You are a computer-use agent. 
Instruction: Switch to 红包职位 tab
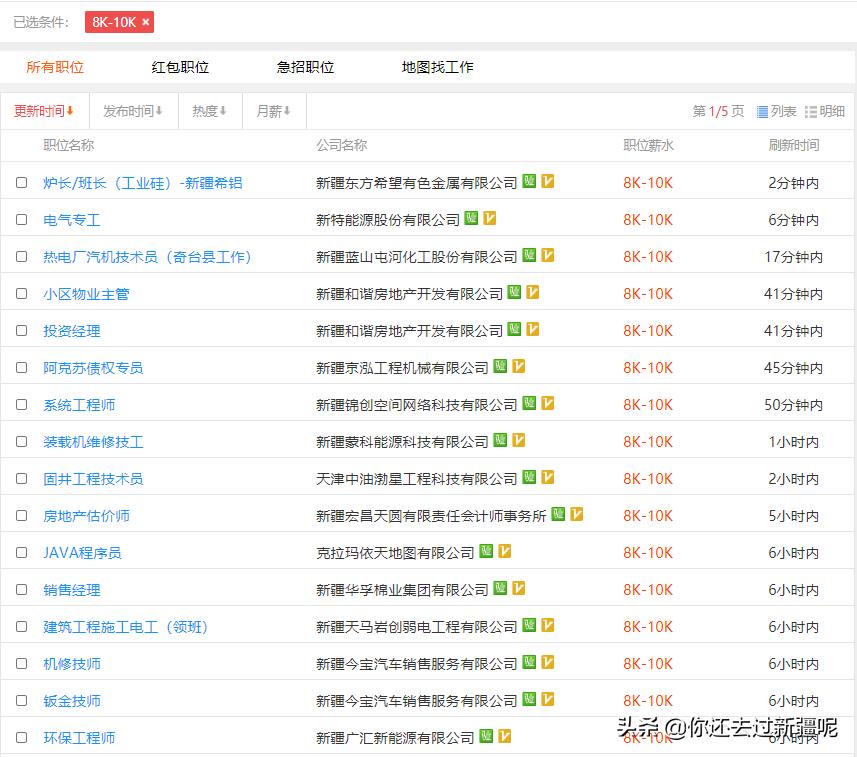[180, 66]
